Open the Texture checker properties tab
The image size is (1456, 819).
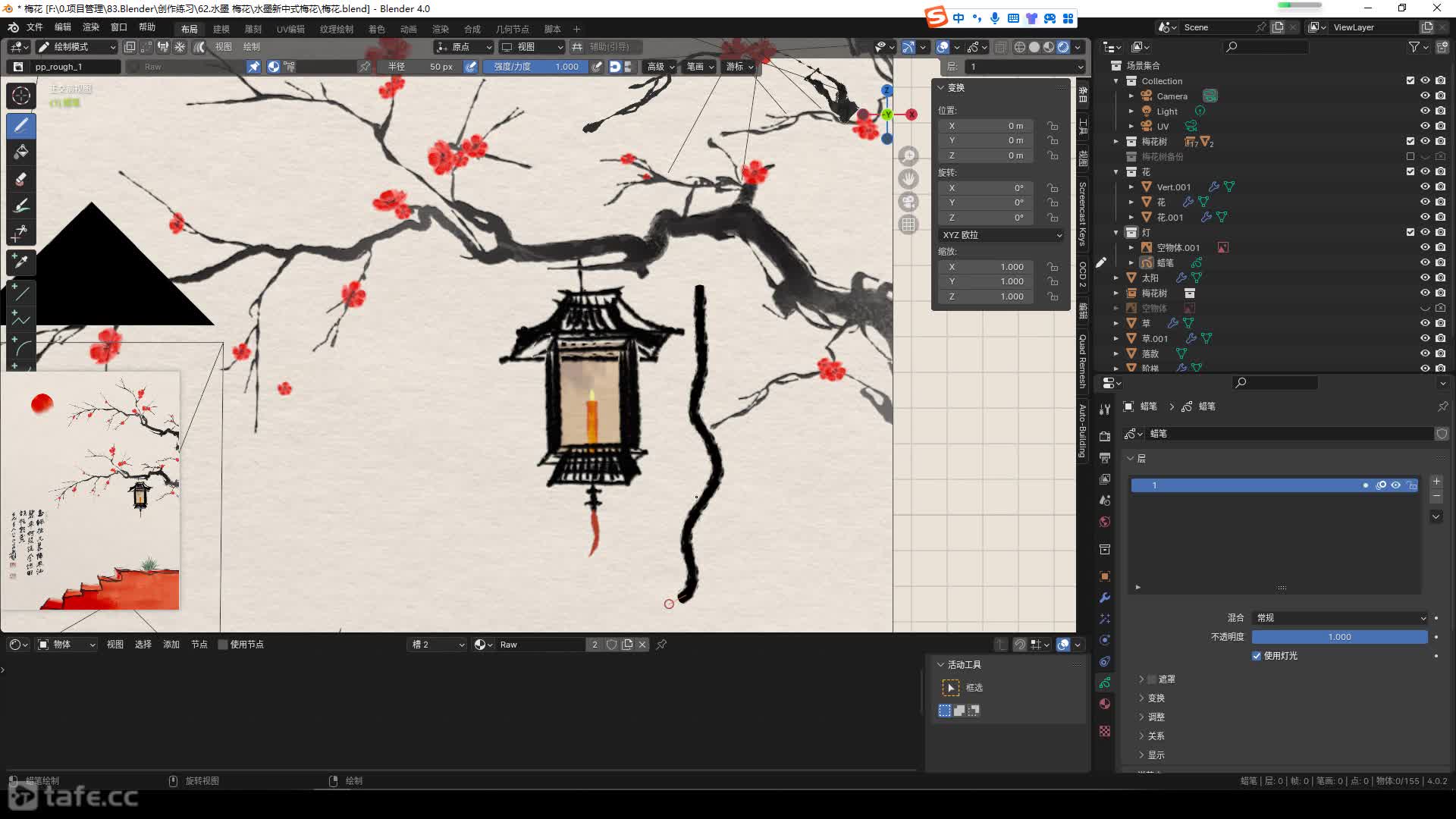click(x=1105, y=731)
